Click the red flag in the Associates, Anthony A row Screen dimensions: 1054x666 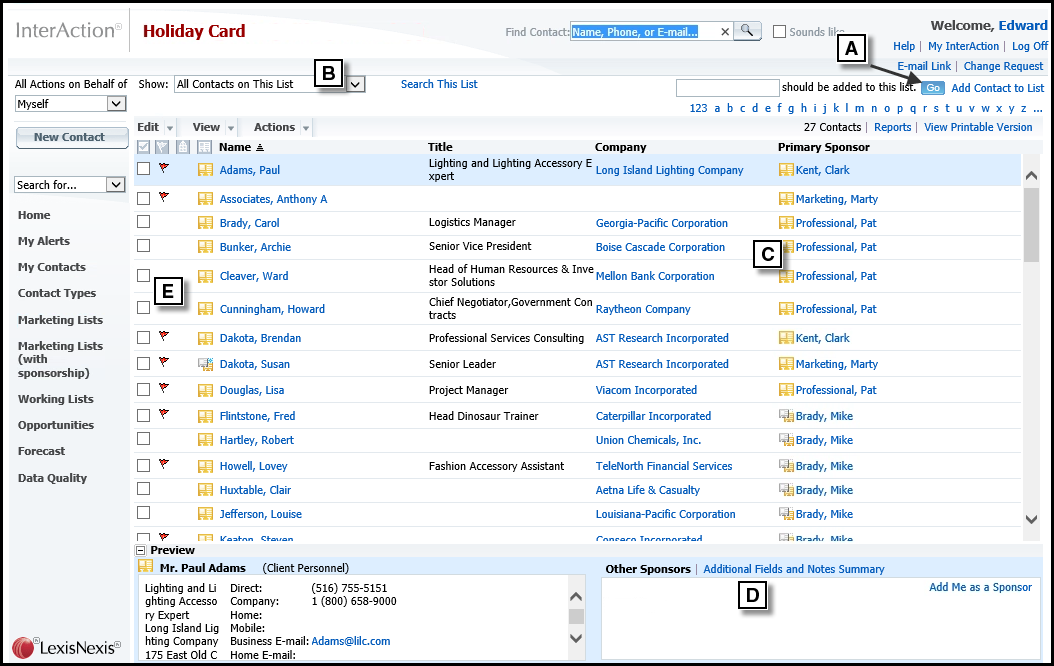pyautogui.click(x=163, y=196)
